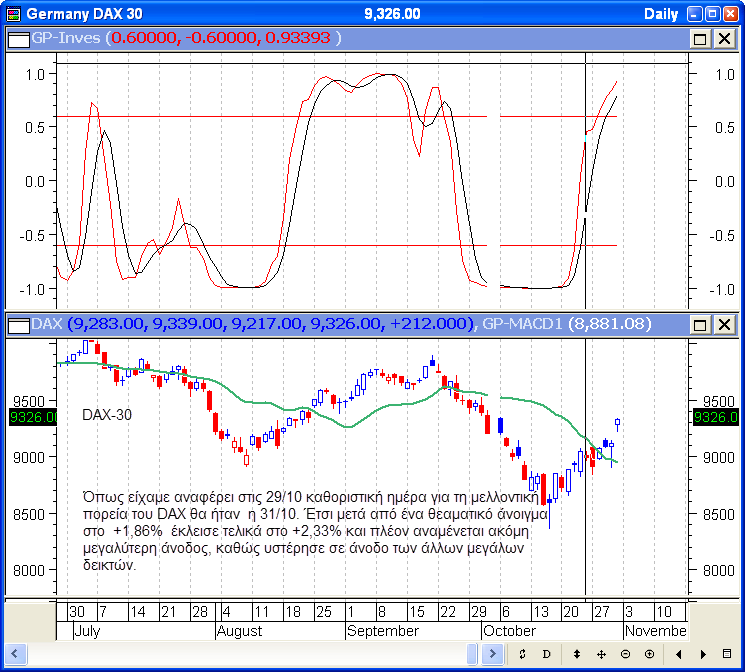Click the zoom in plus icon
This screenshot has height=672, width=745.
[650, 653]
